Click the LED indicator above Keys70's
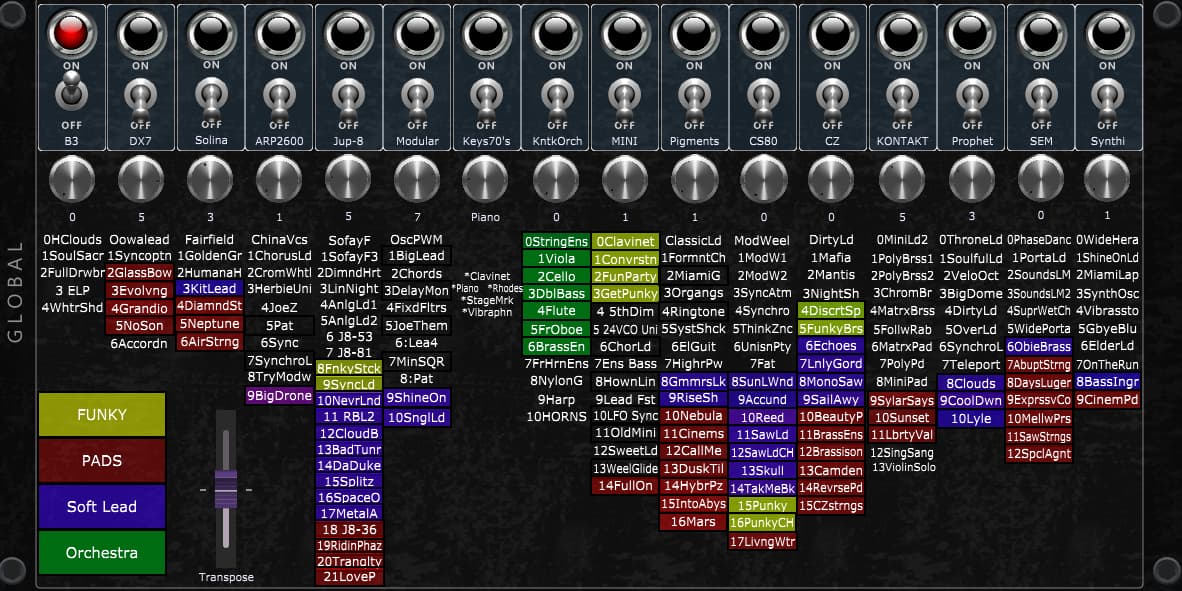Viewport: 1182px width, 591px height. coord(486,32)
